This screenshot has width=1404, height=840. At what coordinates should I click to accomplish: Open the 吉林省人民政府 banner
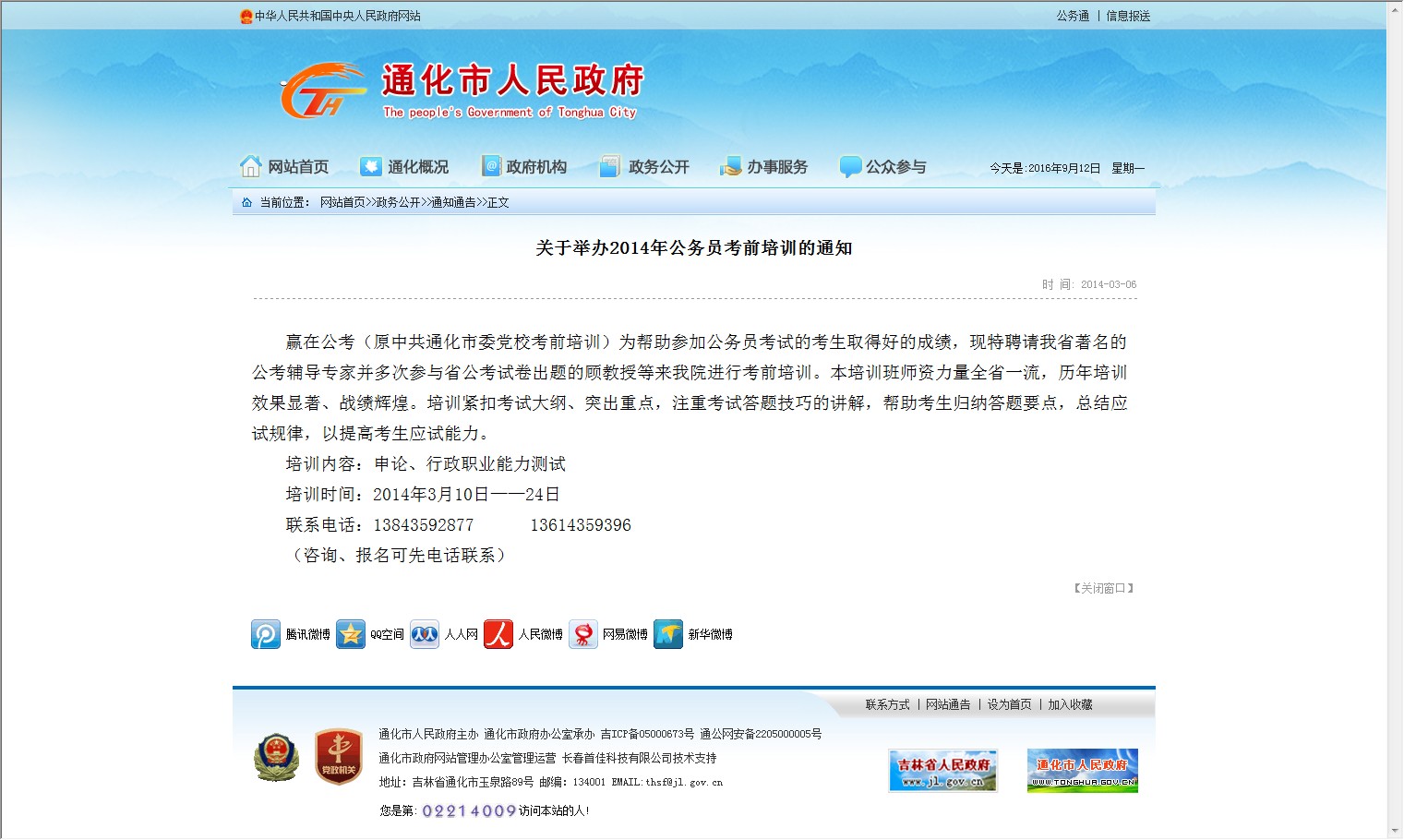942,771
